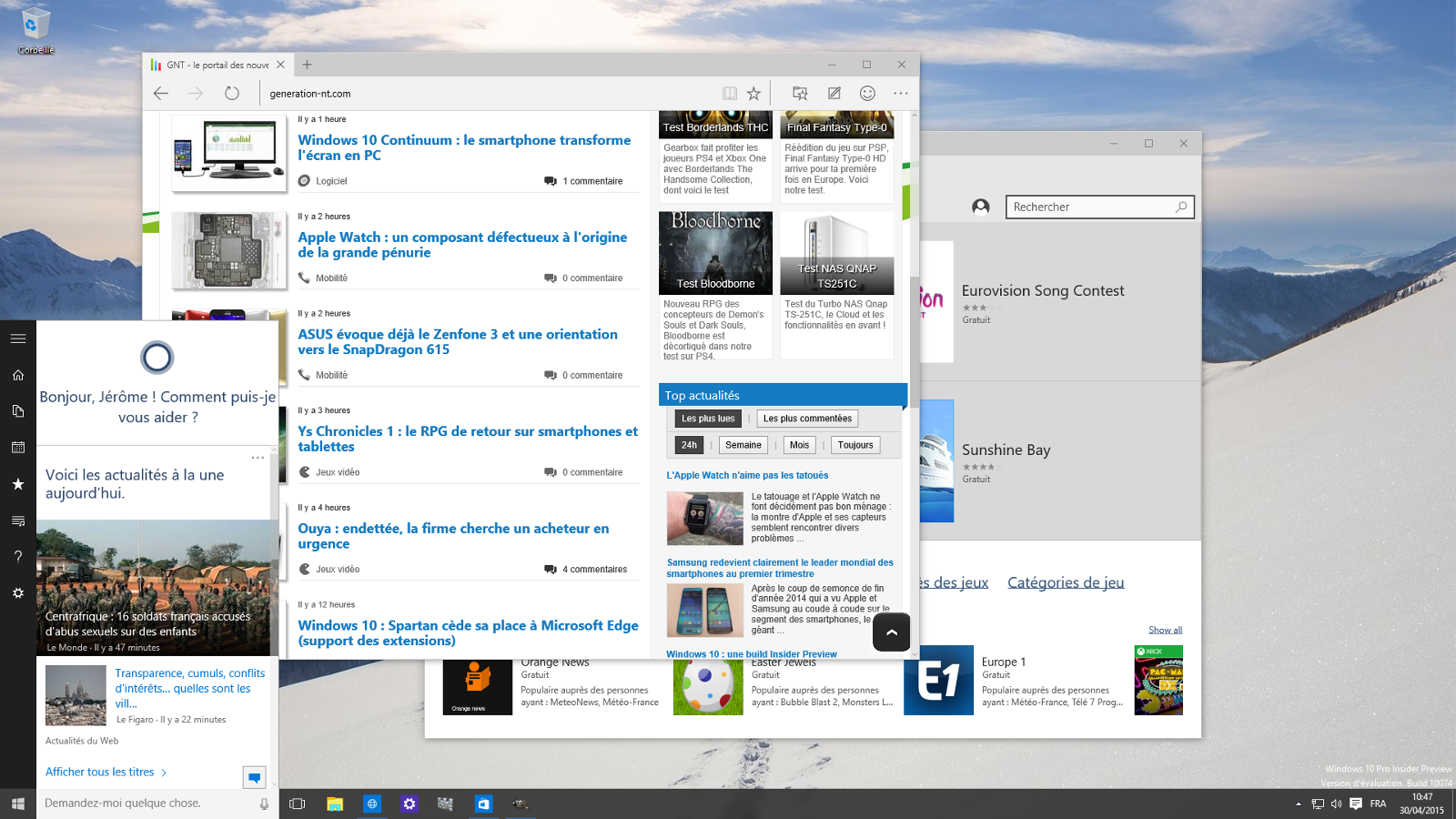Open Reading view book icon
Screen dimensions: 1456x819
click(729, 93)
